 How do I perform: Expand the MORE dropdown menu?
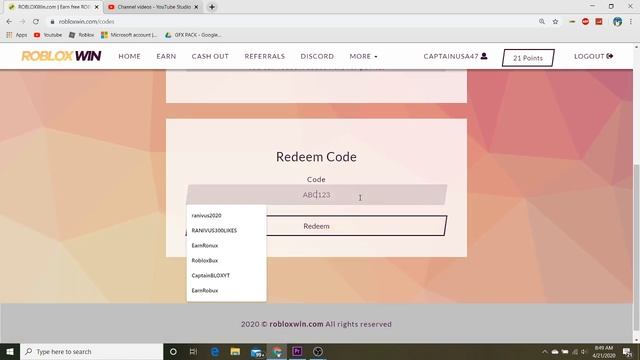[363, 56]
